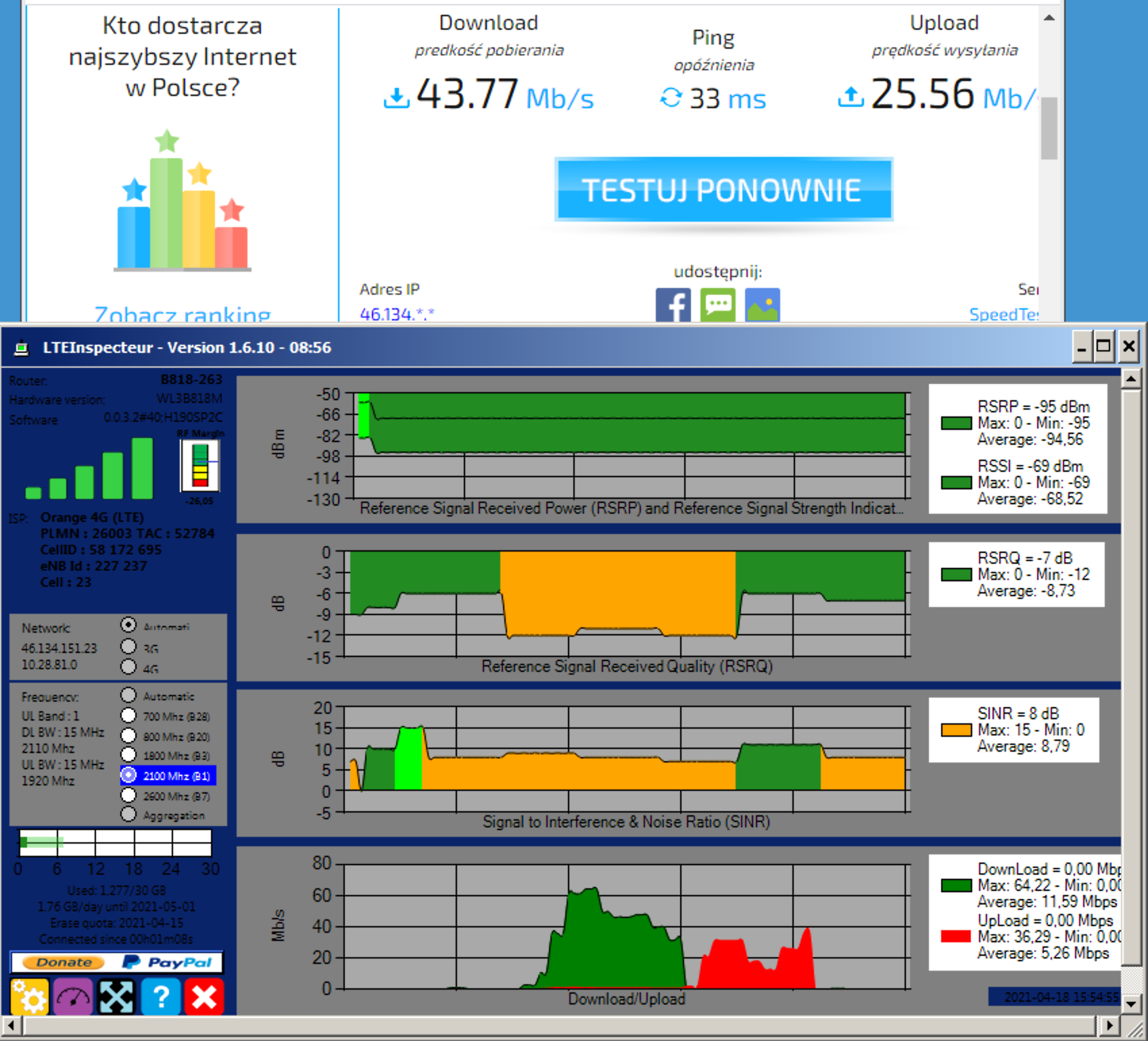
Task: Click the RF Margin signal meter icon
Action: pos(199,464)
